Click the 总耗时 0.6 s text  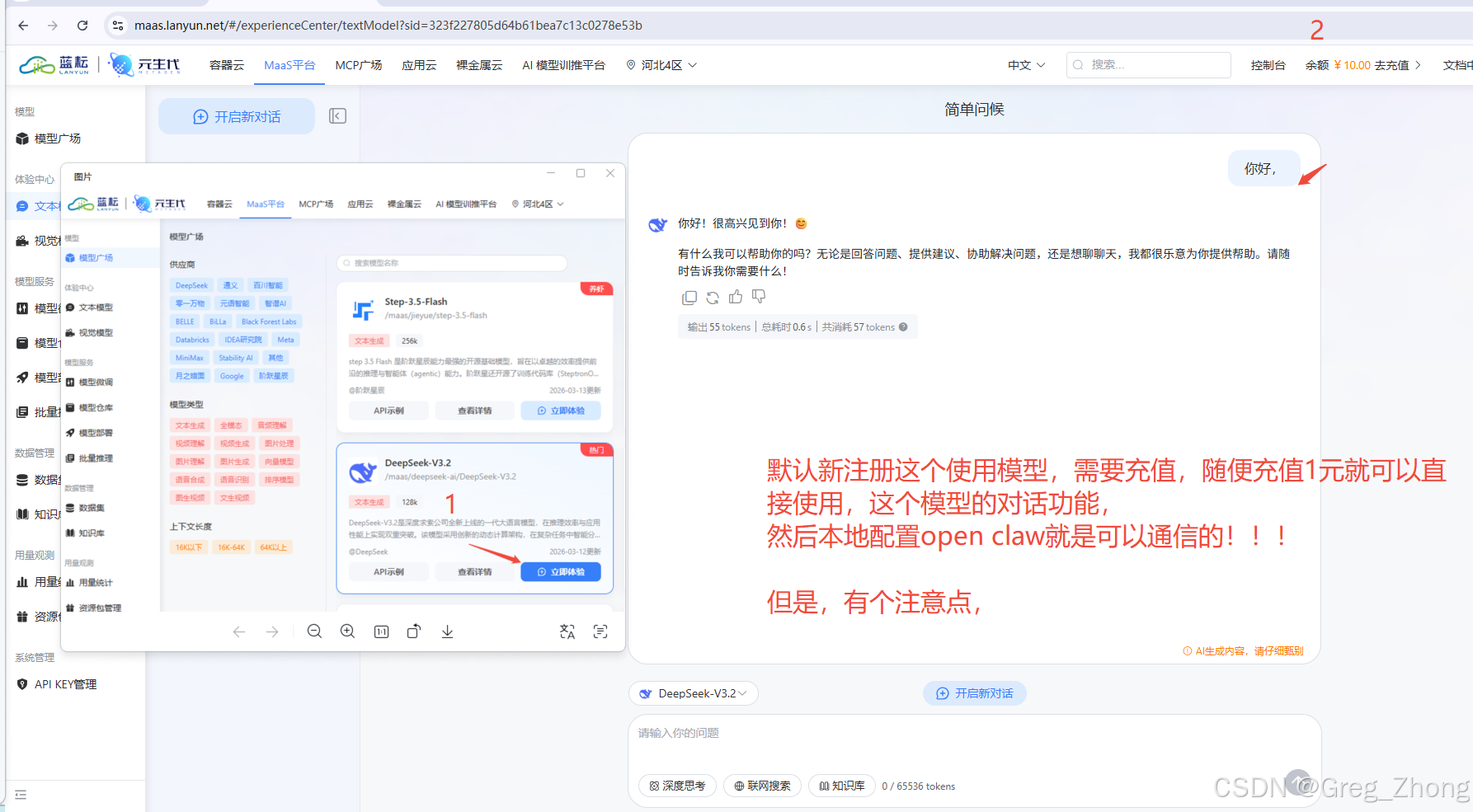pos(786,327)
